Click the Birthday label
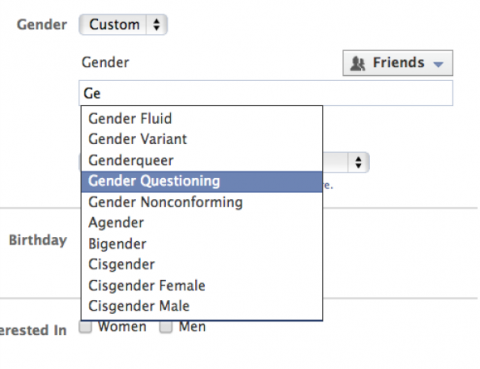This screenshot has width=480, height=369. [38, 240]
